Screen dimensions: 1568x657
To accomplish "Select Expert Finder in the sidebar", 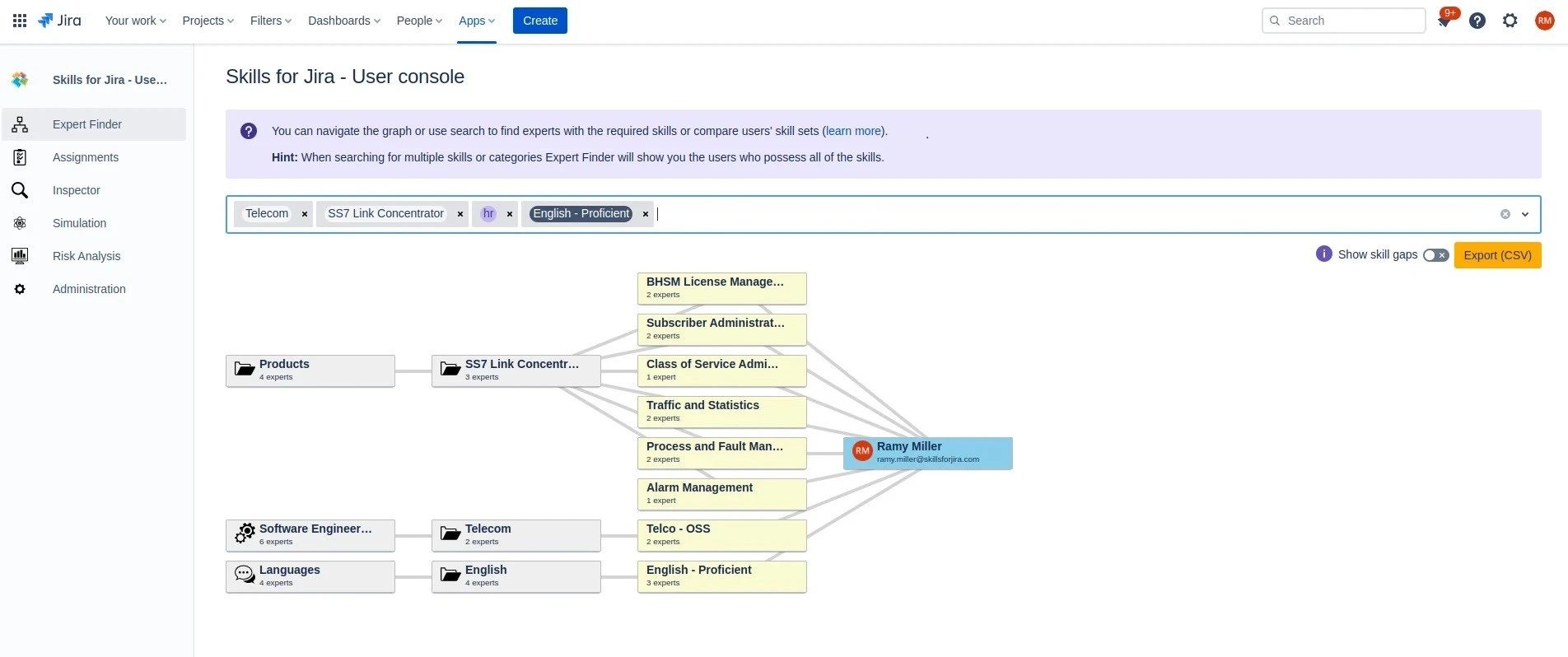I will click(94, 124).
